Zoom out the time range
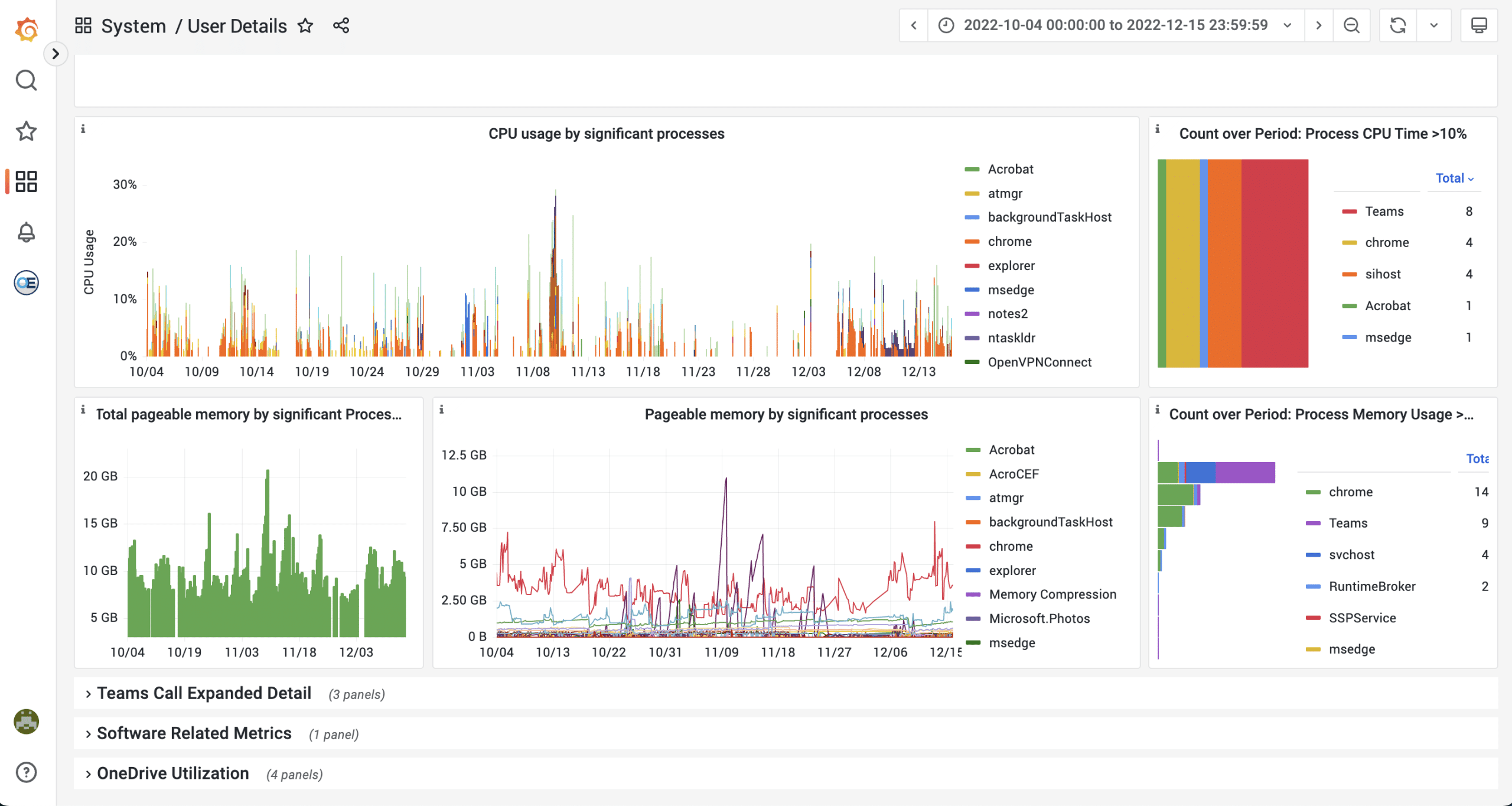 tap(1351, 25)
